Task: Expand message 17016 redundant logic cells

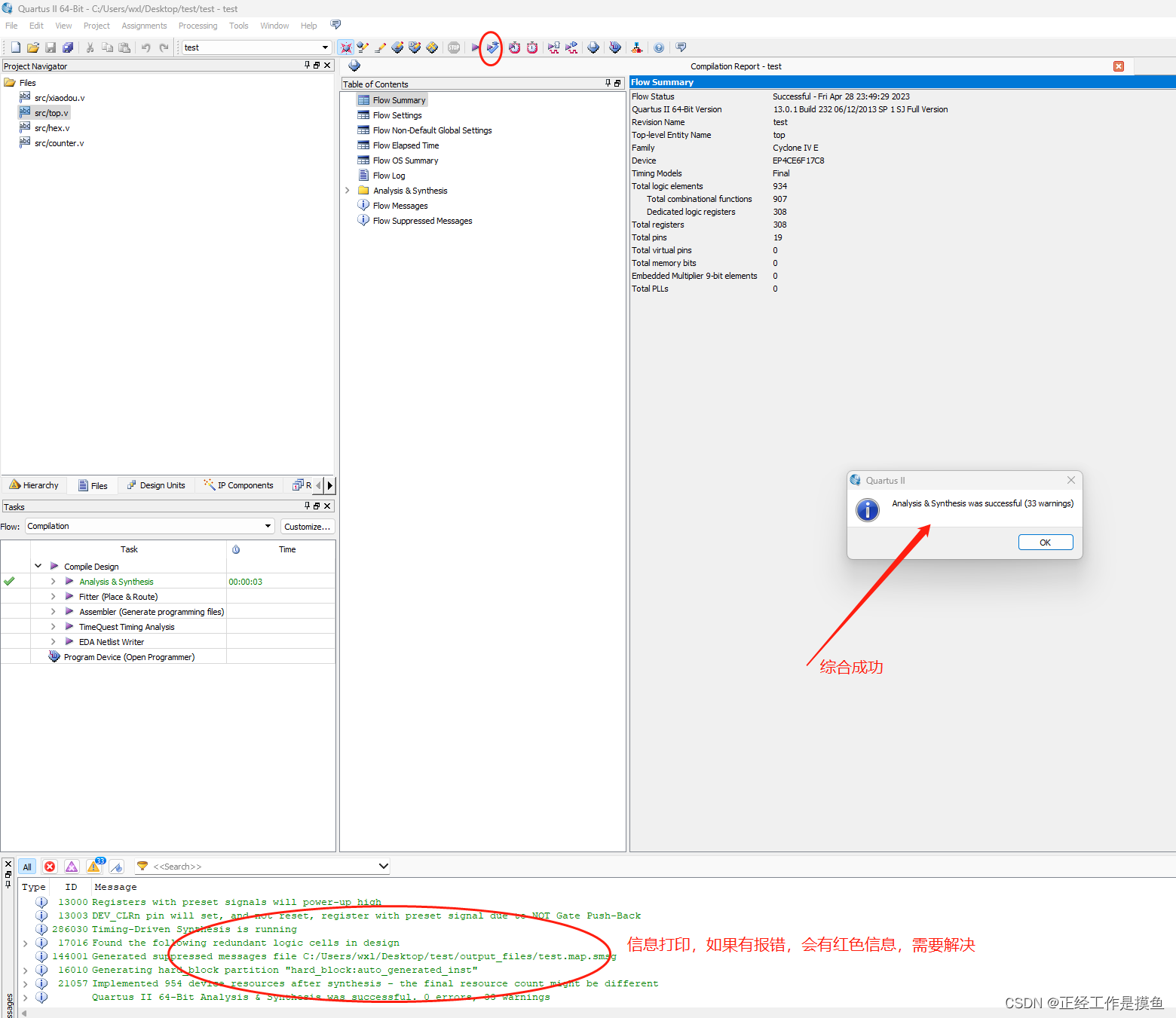Action: [26, 943]
